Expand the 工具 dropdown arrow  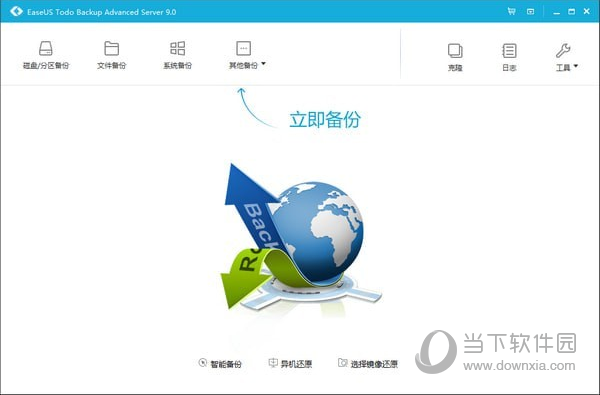point(576,66)
